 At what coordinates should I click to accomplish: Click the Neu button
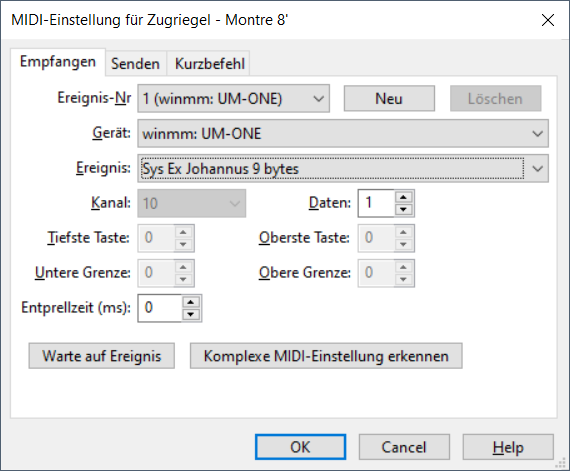pos(389,98)
